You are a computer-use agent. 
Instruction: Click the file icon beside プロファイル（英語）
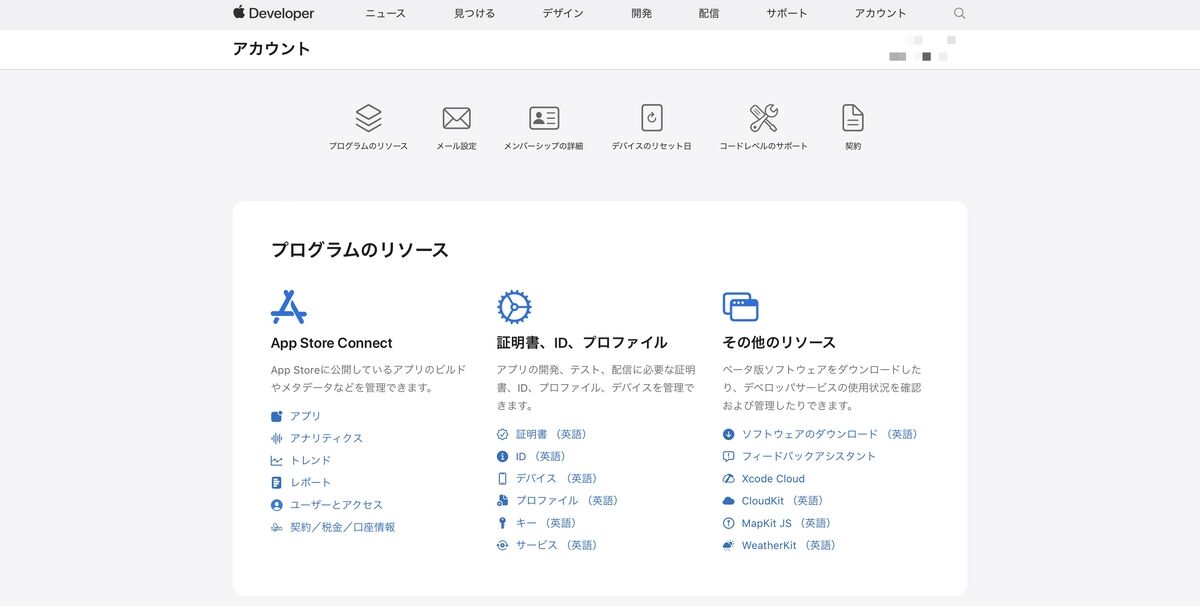(503, 500)
